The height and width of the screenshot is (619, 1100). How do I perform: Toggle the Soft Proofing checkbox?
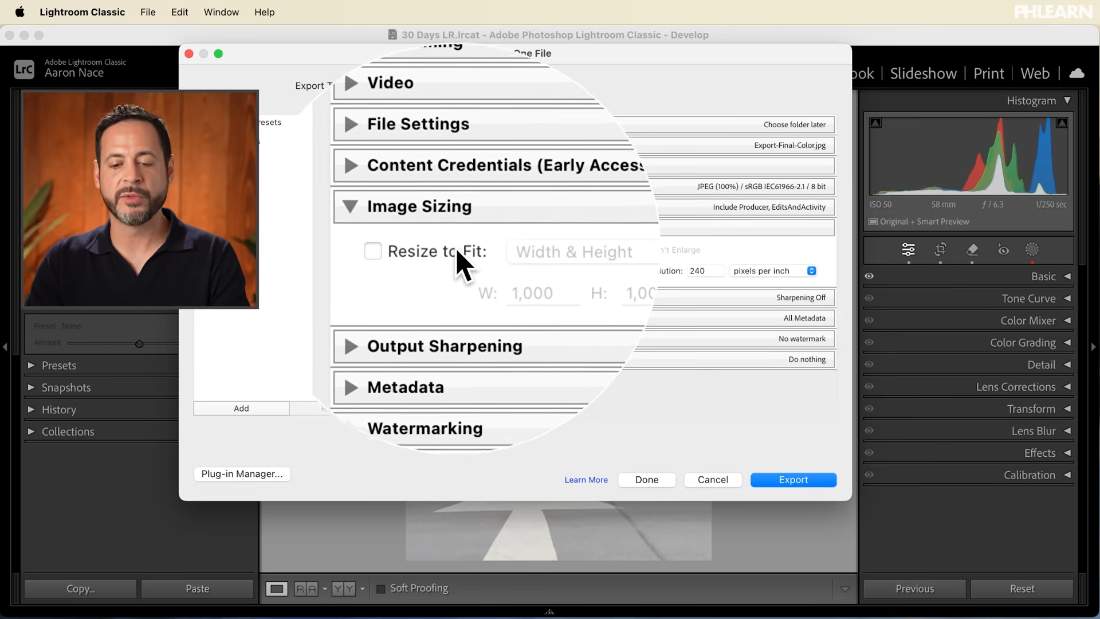tap(380, 589)
